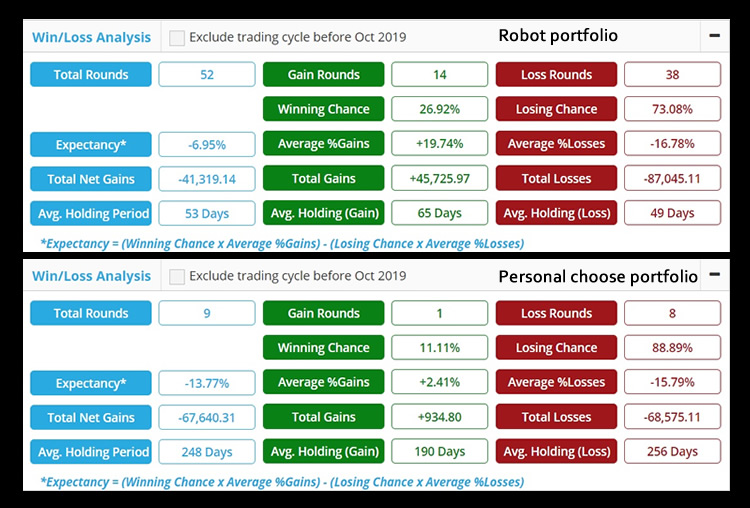750x508 pixels.
Task: Click Average %Gains label beside +2.41%
Action: click(323, 382)
